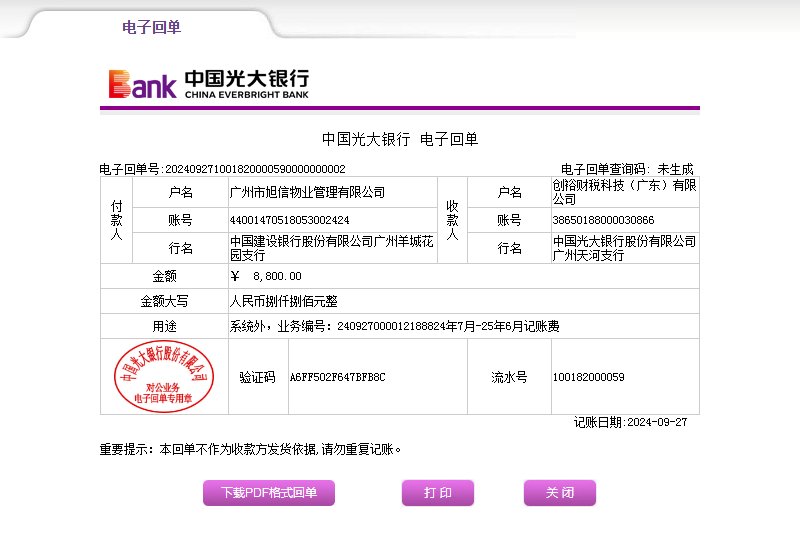Click the 用途 label cell

pos(164,326)
